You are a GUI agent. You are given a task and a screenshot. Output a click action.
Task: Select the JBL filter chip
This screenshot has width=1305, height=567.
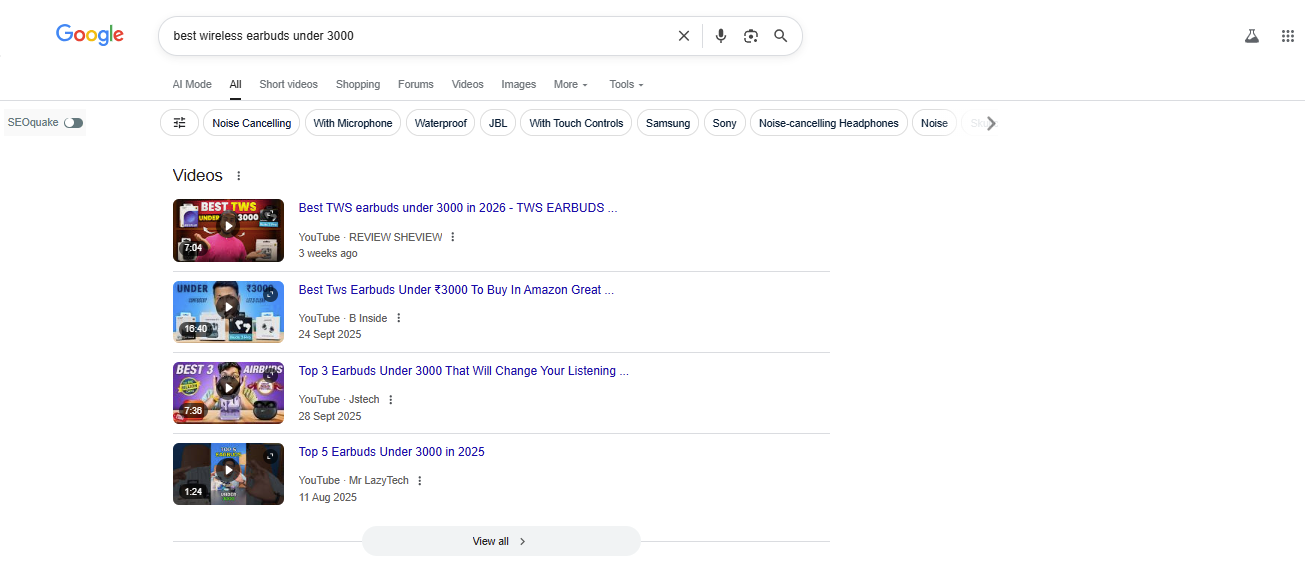(498, 123)
